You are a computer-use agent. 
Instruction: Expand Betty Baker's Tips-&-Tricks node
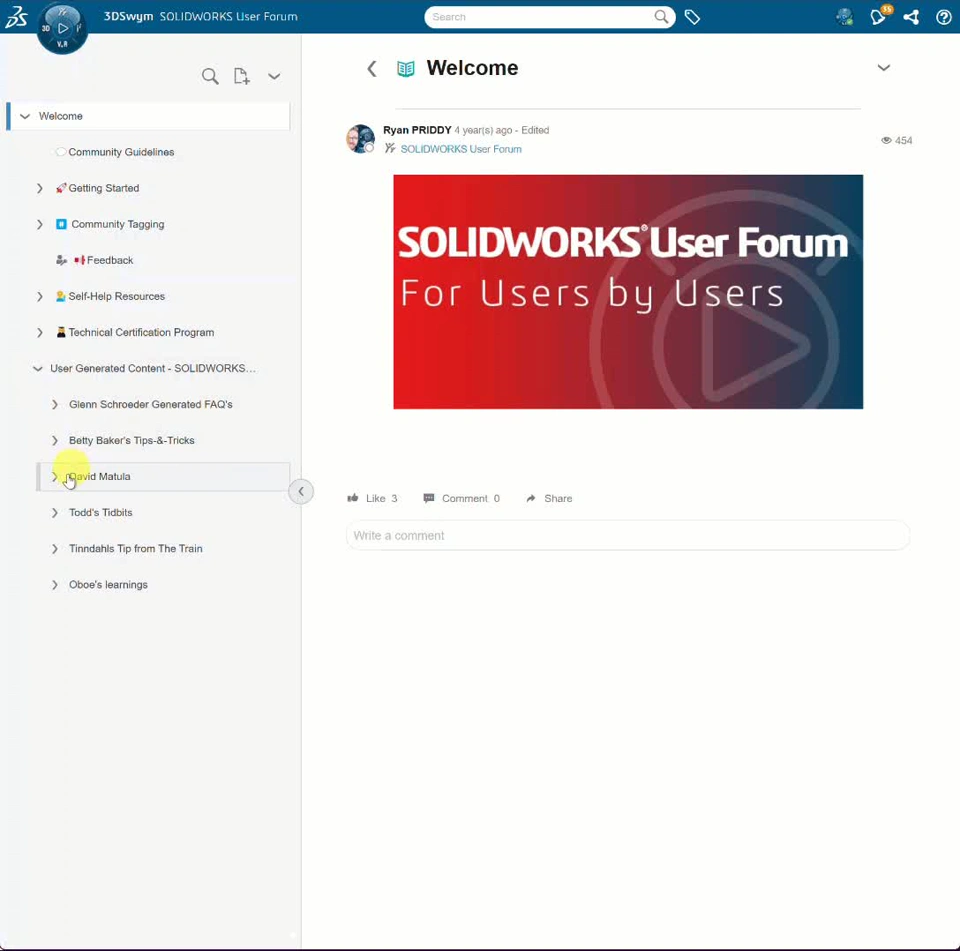54,441
